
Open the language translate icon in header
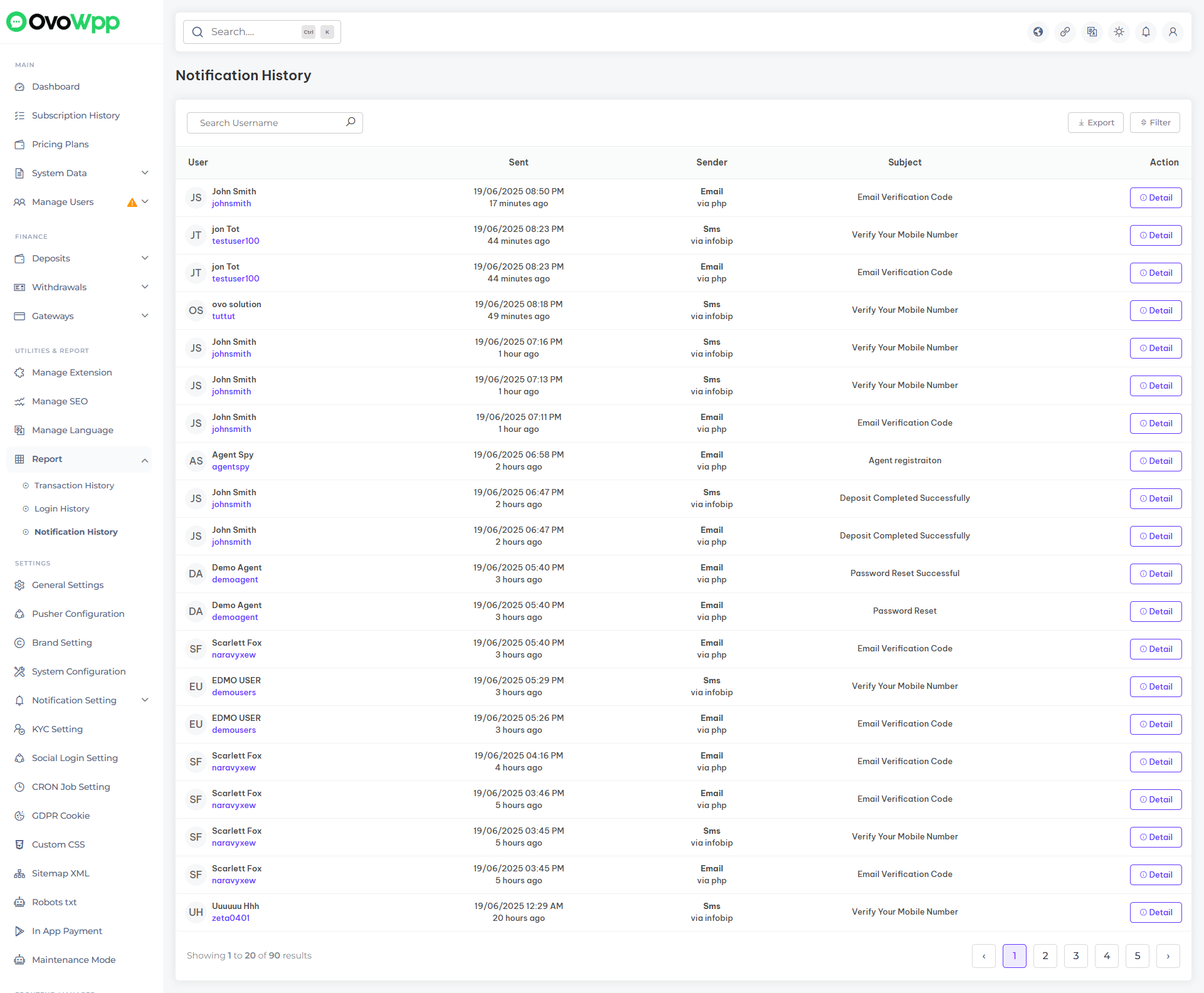tap(1092, 32)
